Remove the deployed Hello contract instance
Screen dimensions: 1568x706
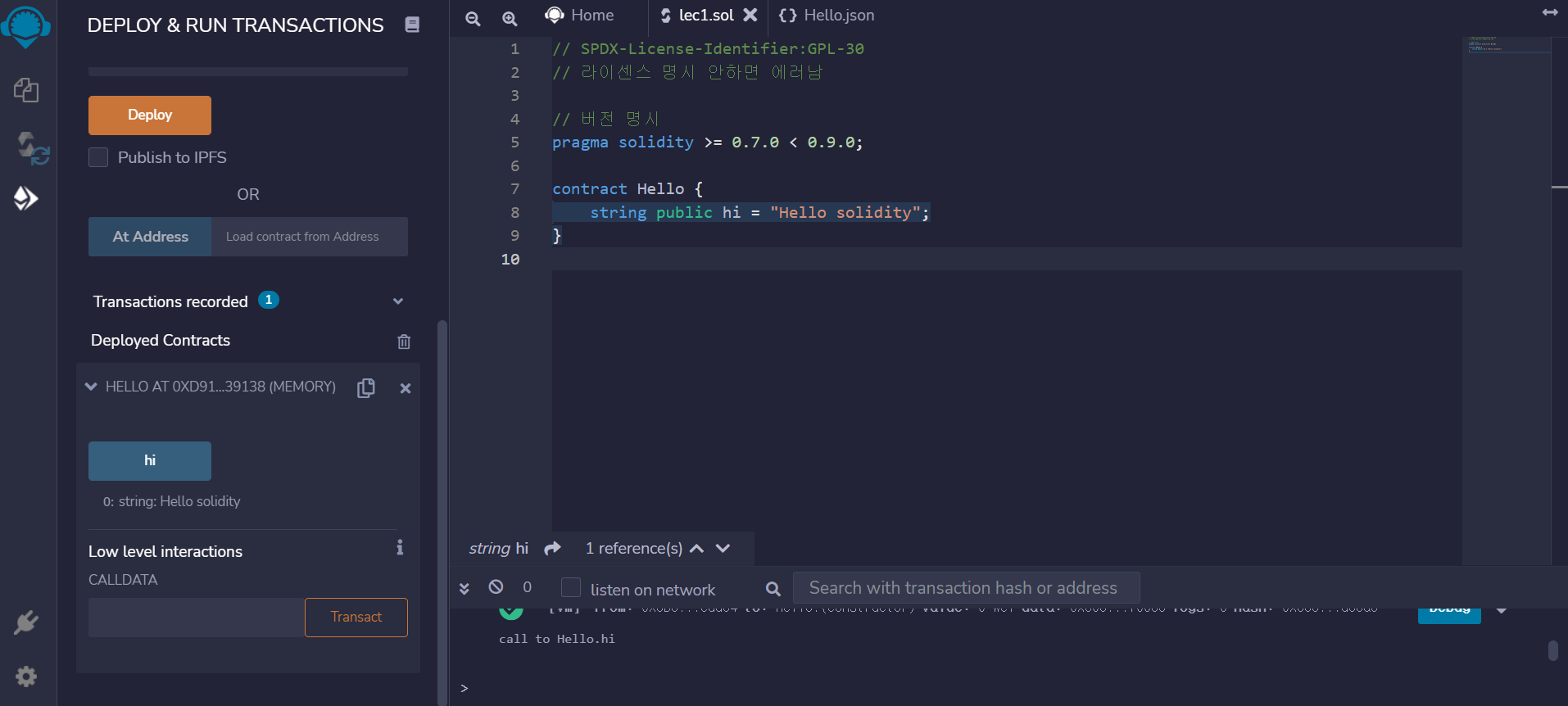point(405,388)
